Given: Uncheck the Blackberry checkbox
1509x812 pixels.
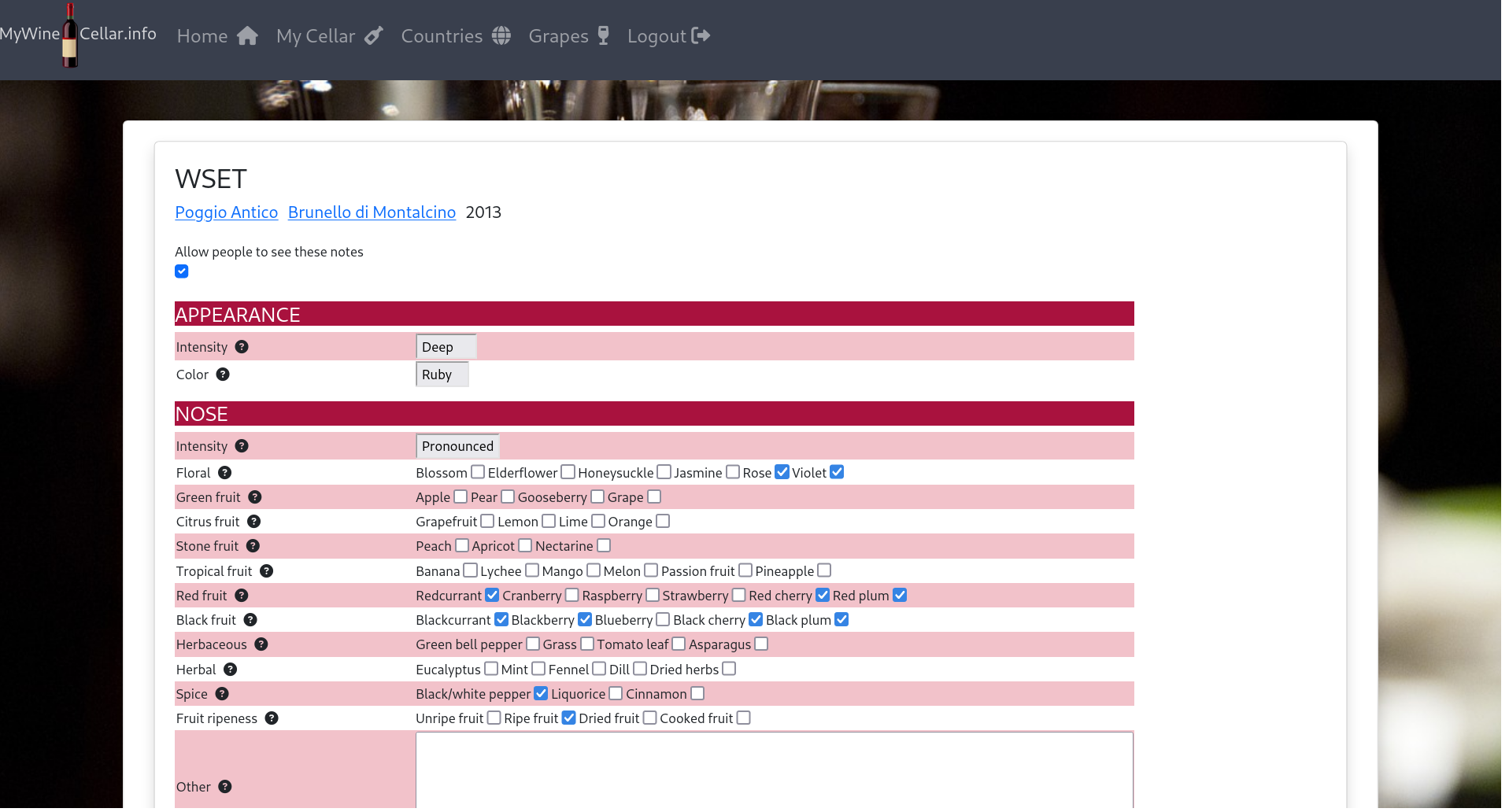Looking at the screenshot, I should [x=585, y=620].
